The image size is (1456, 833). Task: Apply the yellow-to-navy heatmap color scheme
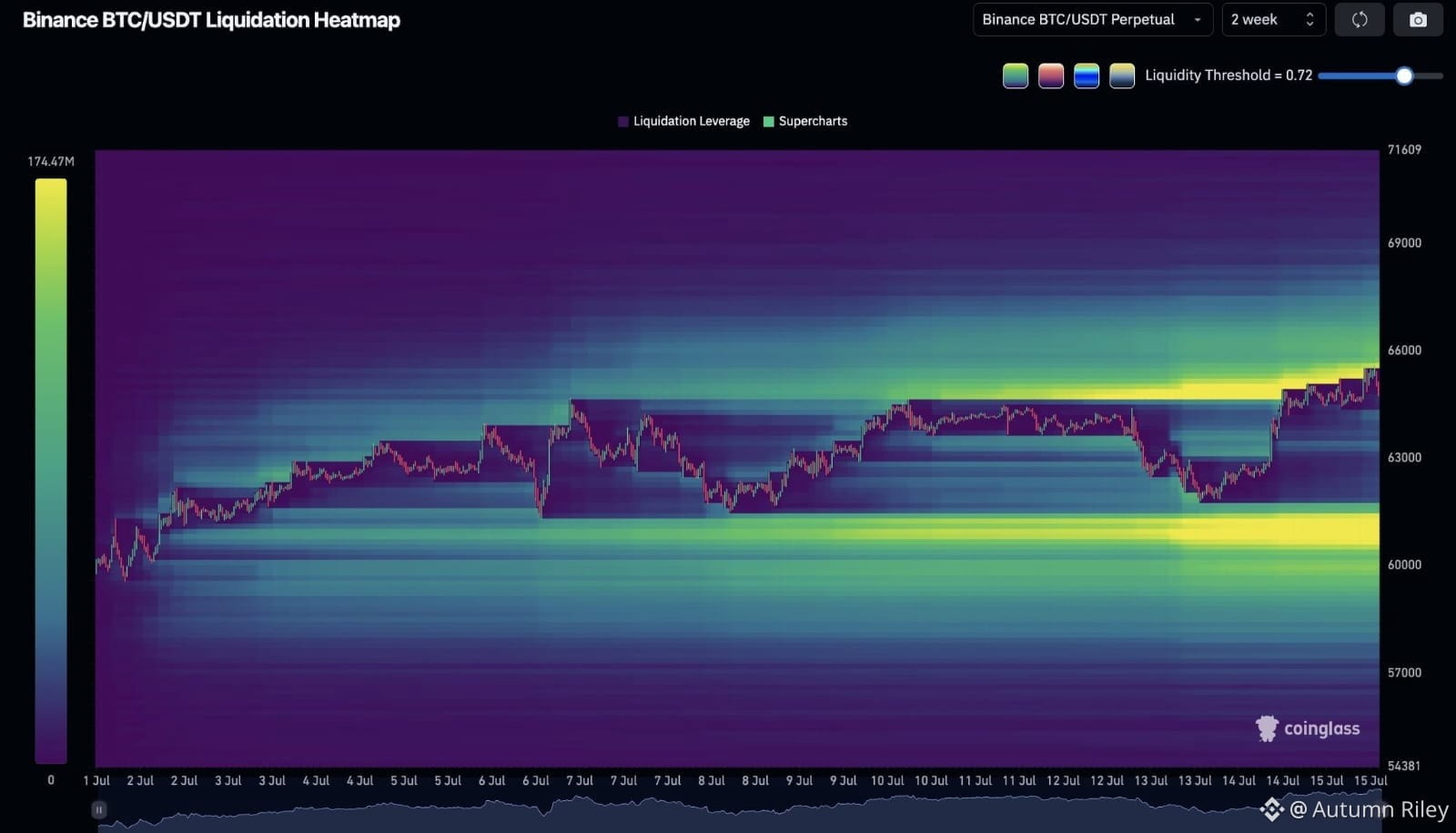(x=1122, y=76)
